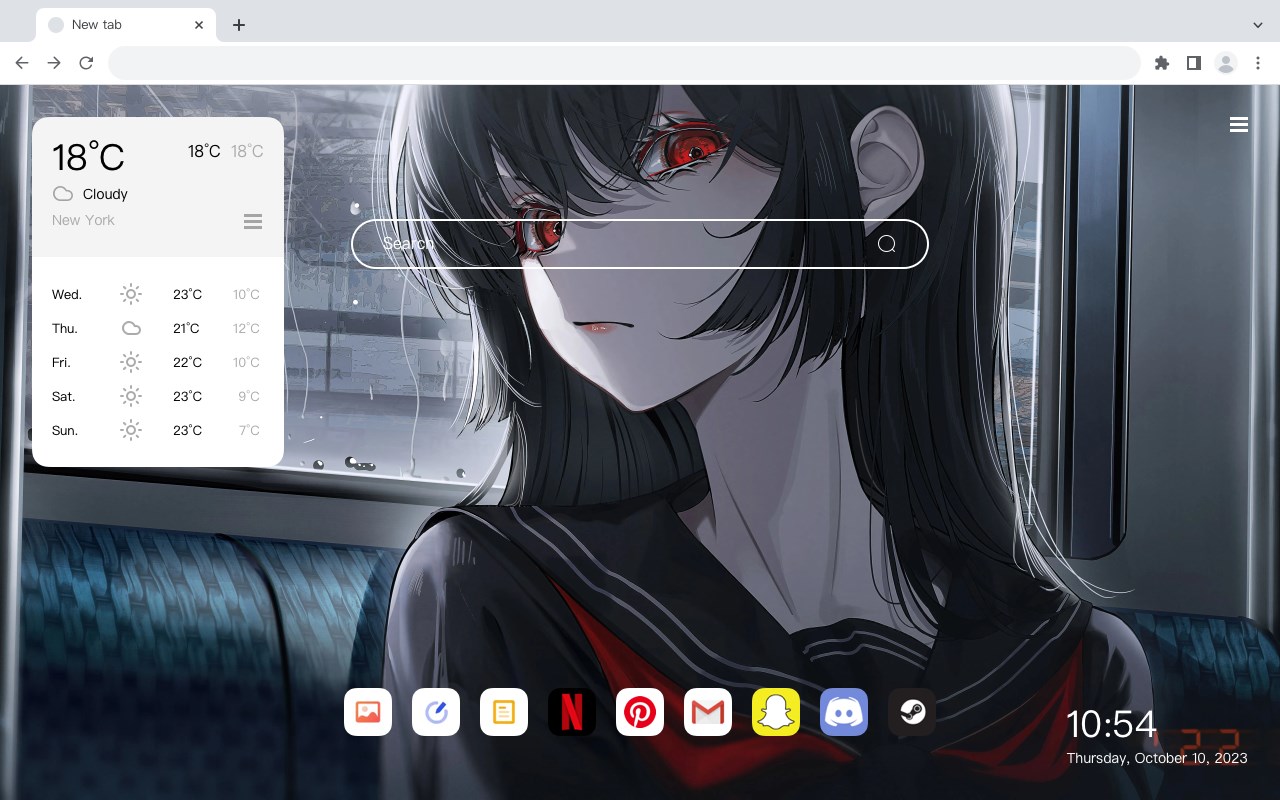Viewport: 1280px width, 800px height.
Task: Open the wallpaper gallery shortcut icon
Action: click(x=368, y=712)
